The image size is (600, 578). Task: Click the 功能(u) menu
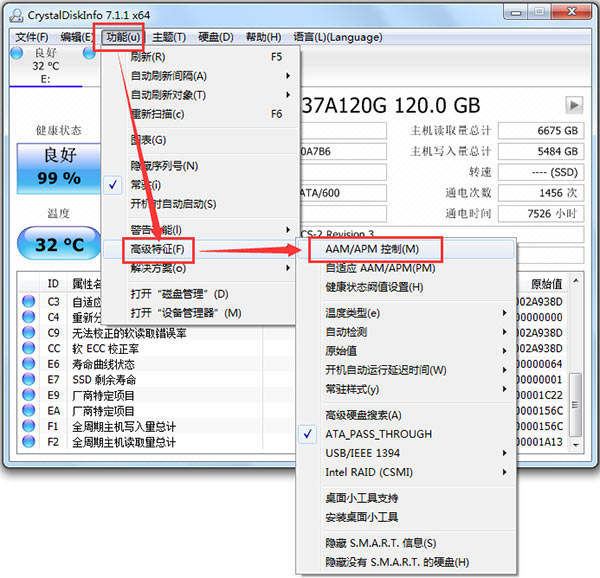coord(122,37)
